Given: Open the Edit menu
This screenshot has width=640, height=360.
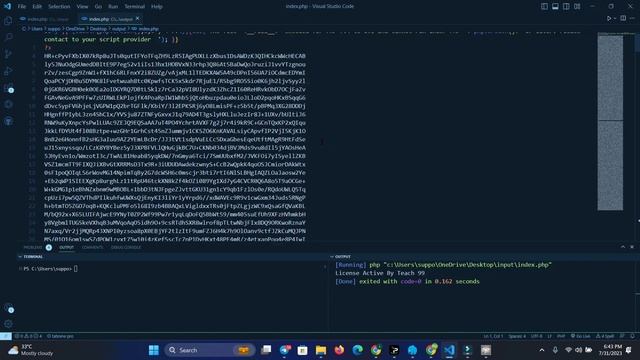Looking at the screenshot, I should pos(37,7).
